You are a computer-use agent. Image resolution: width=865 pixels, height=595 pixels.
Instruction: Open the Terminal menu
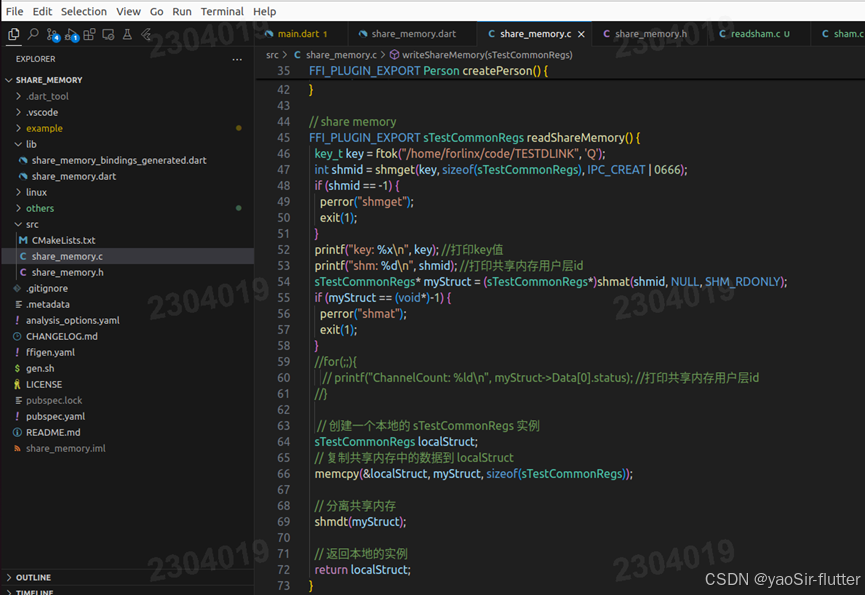click(222, 11)
